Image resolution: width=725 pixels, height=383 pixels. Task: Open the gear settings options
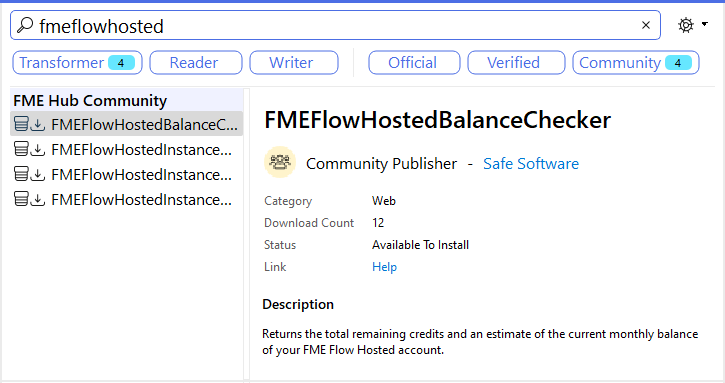point(686,25)
